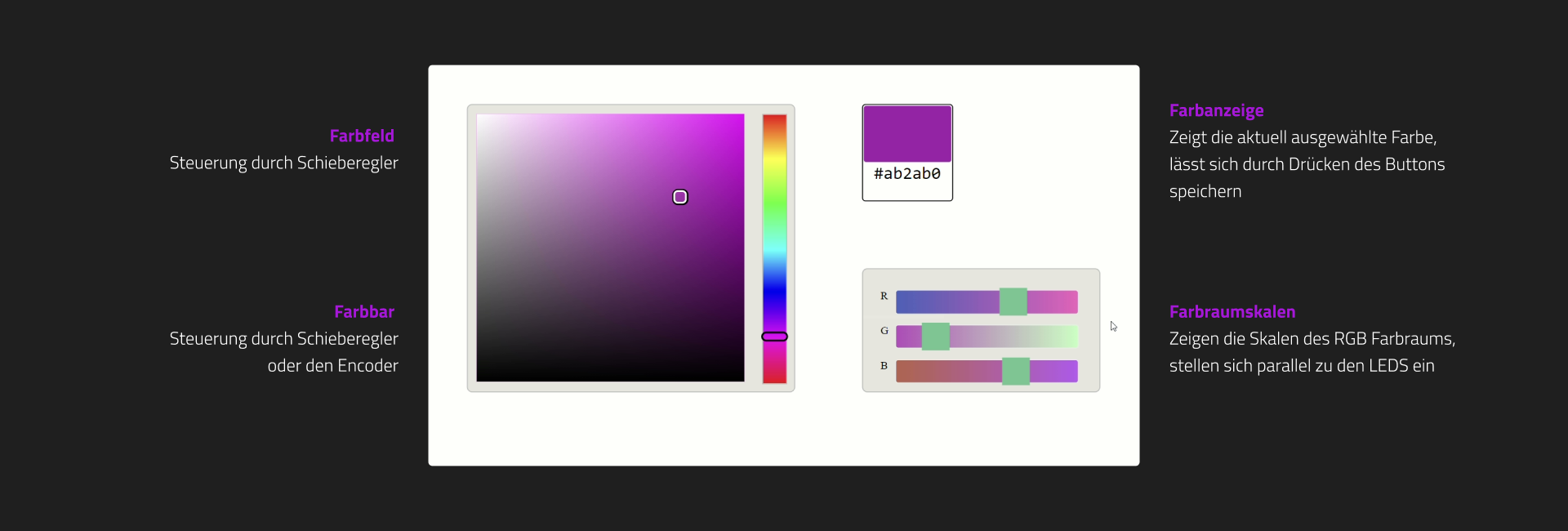The height and width of the screenshot is (531, 1568).
Task: Click the hue bar slider handle
Action: [774, 337]
